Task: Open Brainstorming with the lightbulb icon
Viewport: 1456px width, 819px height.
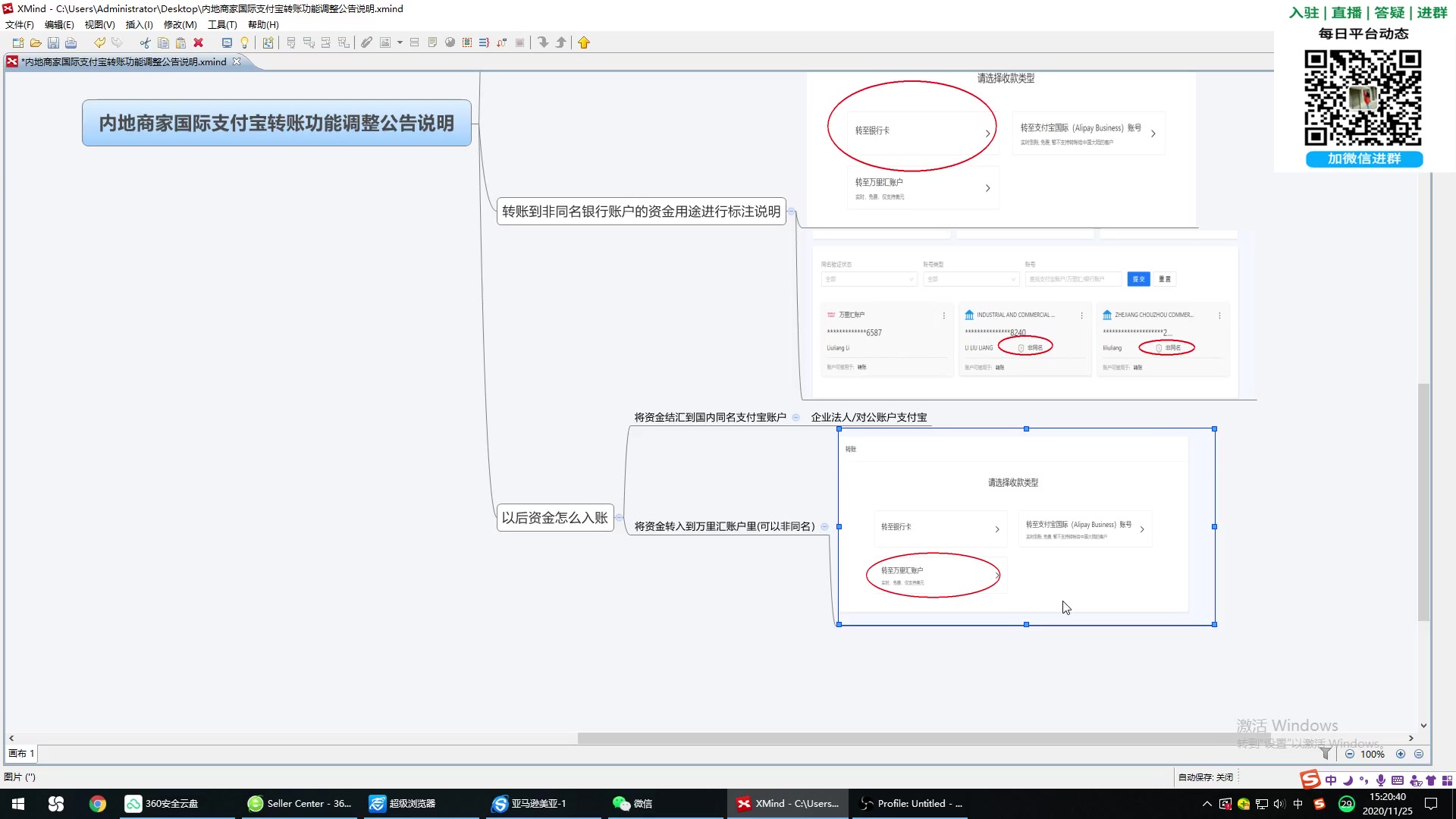Action: pyautogui.click(x=244, y=42)
